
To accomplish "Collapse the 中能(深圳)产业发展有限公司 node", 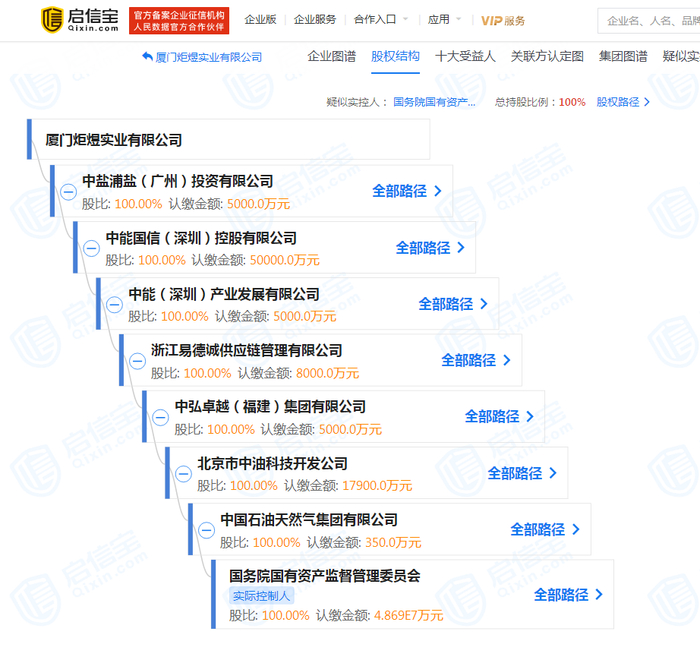I will [114, 304].
